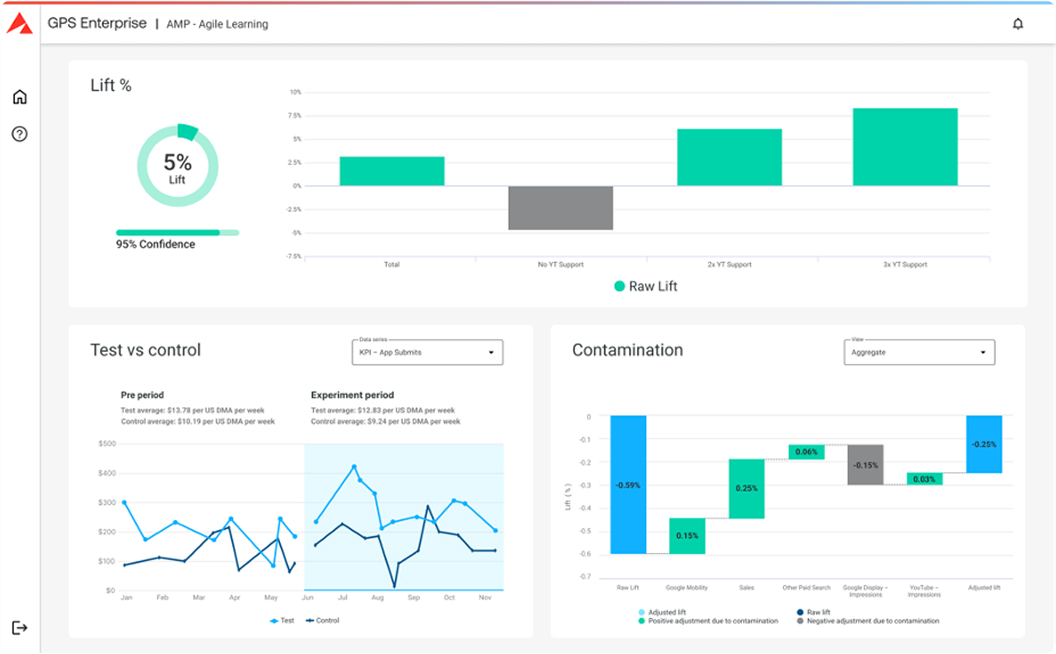1056x654 pixels.
Task: Click the Sales 0.25% waterfall bar
Action: [x=746, y=488]
